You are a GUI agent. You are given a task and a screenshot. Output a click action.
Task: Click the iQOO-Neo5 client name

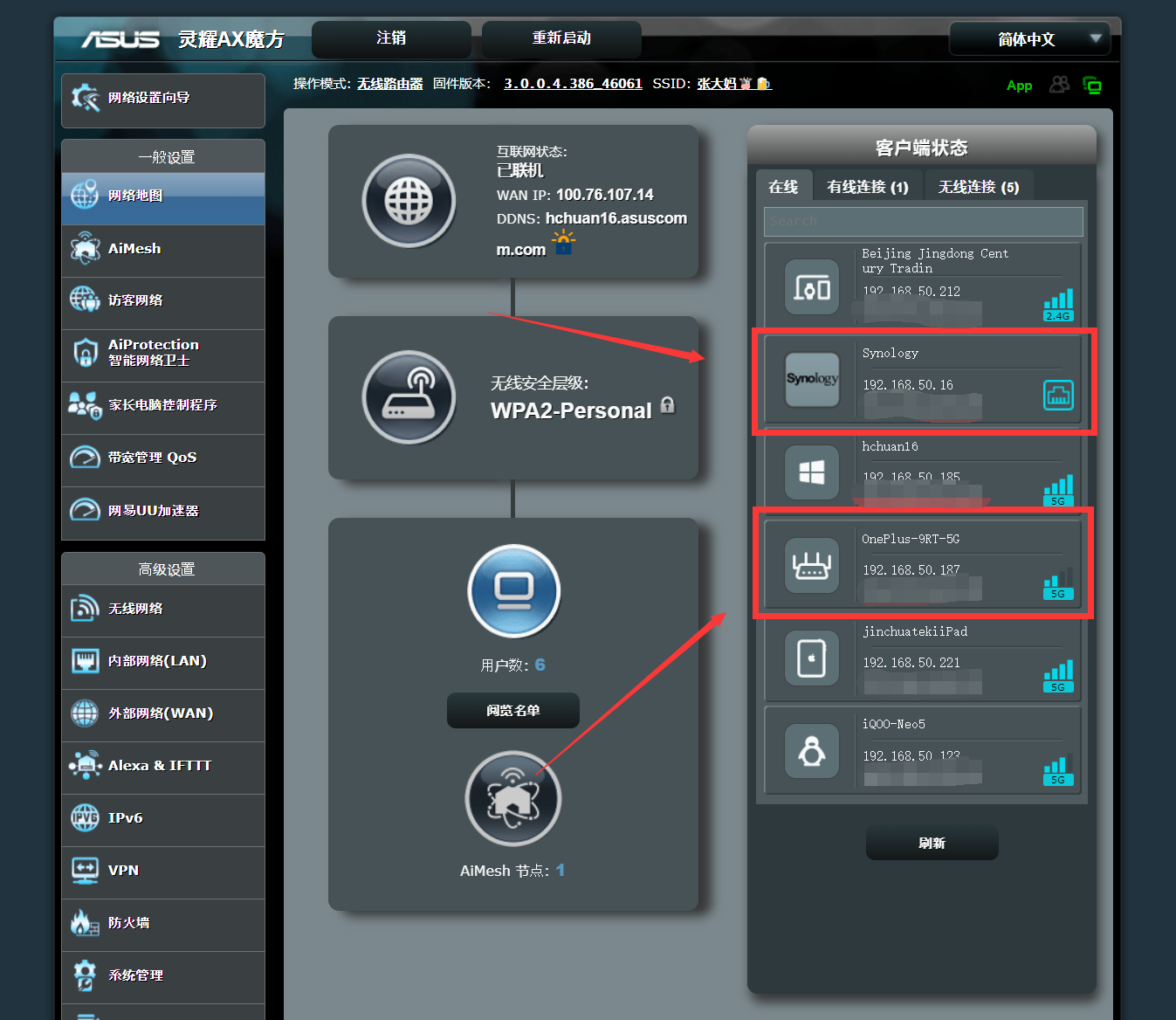894,724
